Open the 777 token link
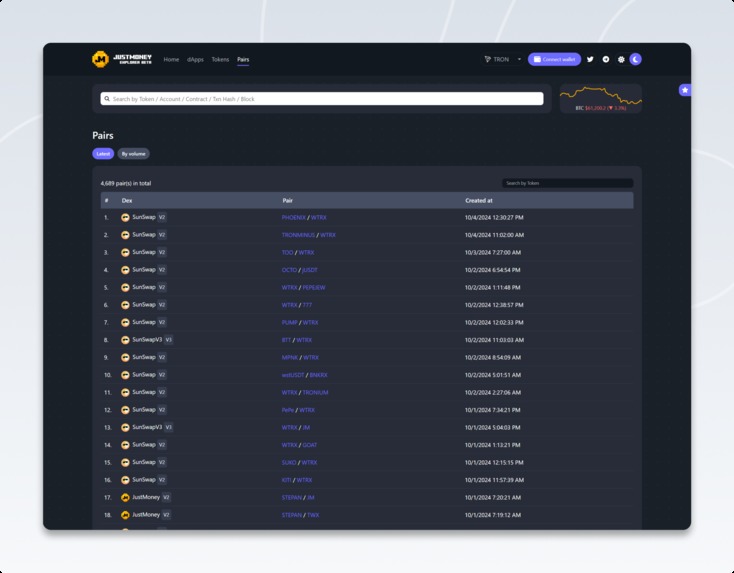The width and height of the screenshot is (734, 573). coord(307,305)
